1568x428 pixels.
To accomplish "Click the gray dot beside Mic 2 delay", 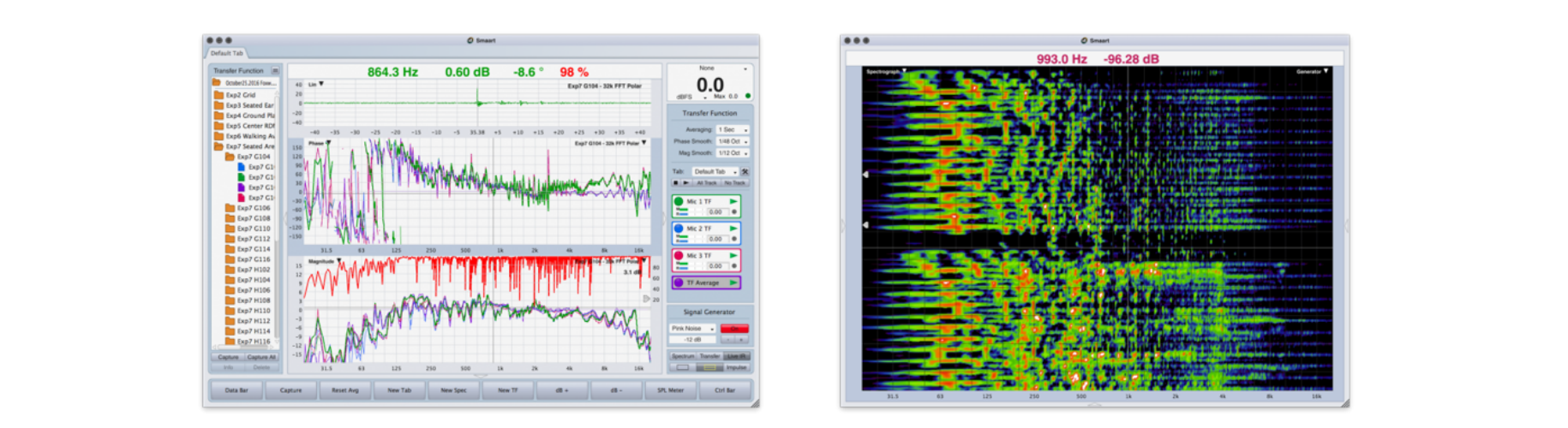I will click(734, 239).
